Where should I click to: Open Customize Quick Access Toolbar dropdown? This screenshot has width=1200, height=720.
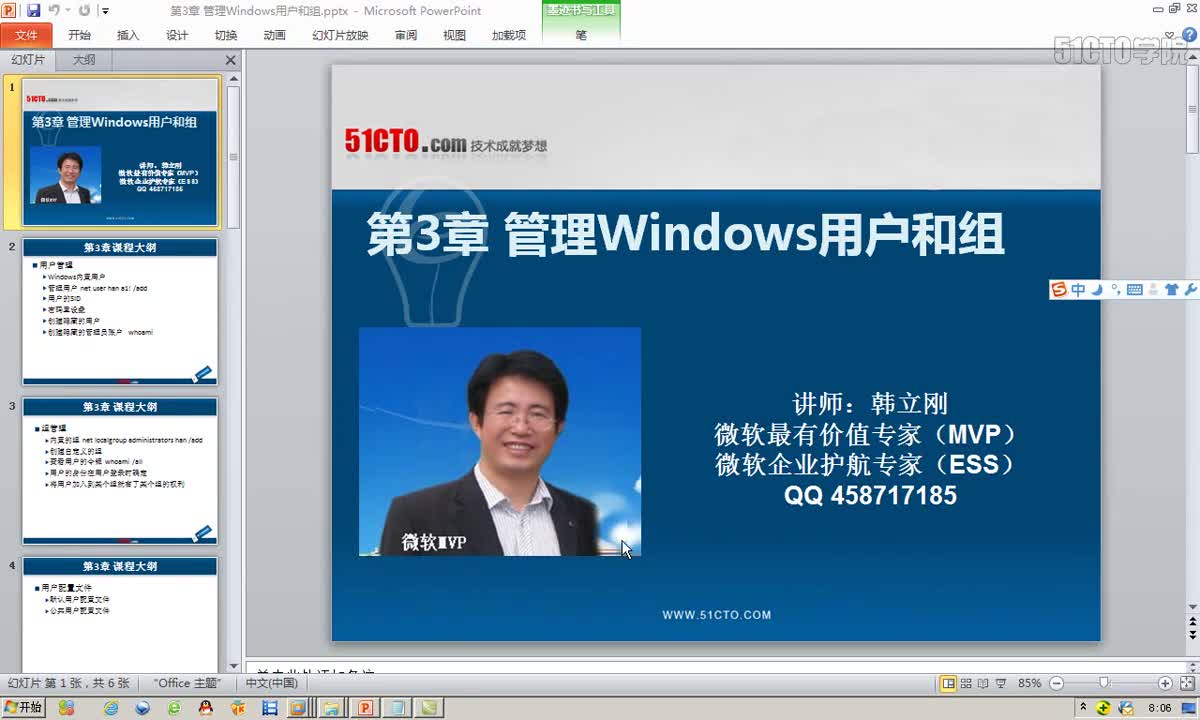coord(106,11)
